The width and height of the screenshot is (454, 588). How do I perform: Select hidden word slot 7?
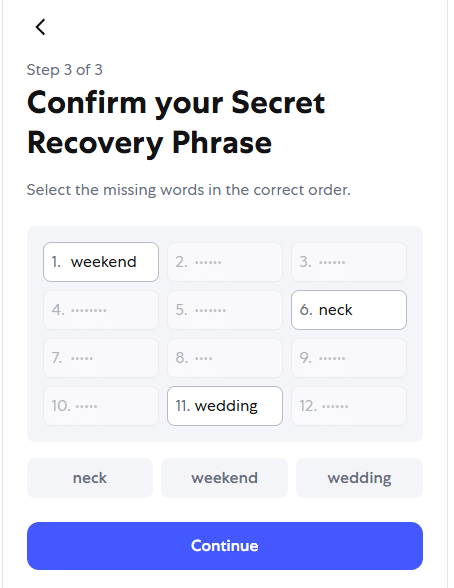coord(101,358)
